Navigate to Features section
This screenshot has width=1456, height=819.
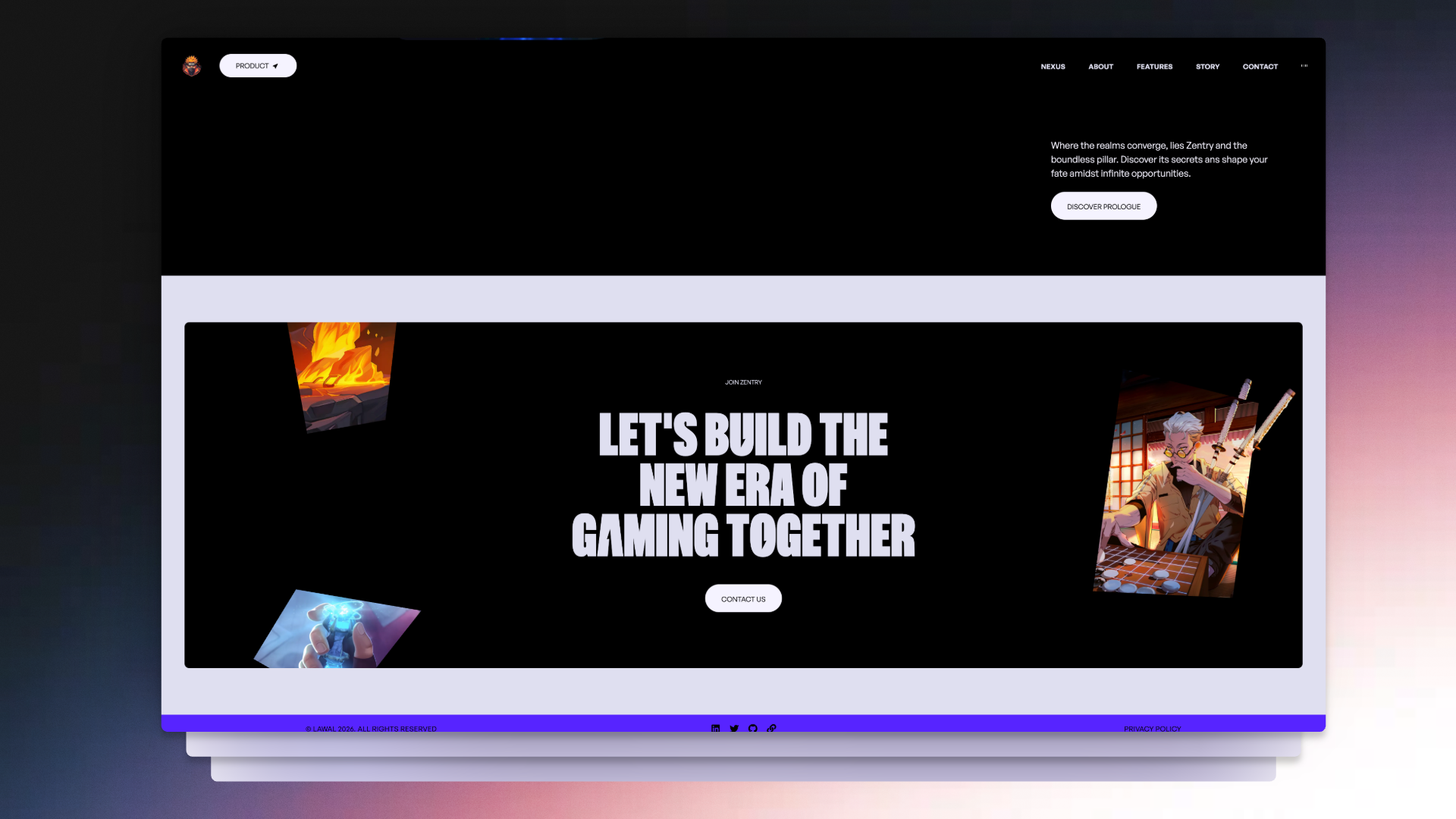[x=1154, y=67]
